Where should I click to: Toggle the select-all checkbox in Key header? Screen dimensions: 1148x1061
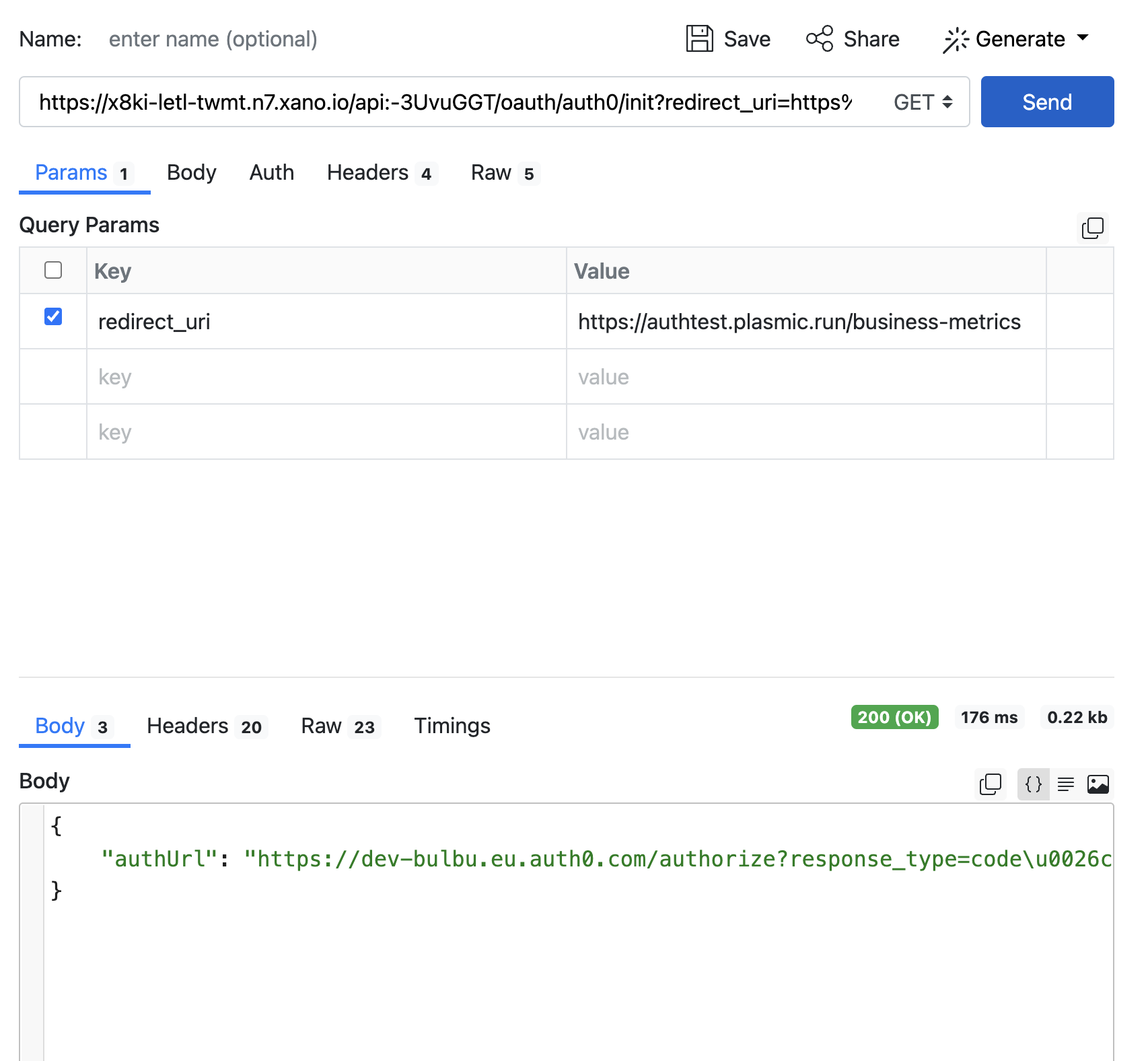click(x=53, y=270)
